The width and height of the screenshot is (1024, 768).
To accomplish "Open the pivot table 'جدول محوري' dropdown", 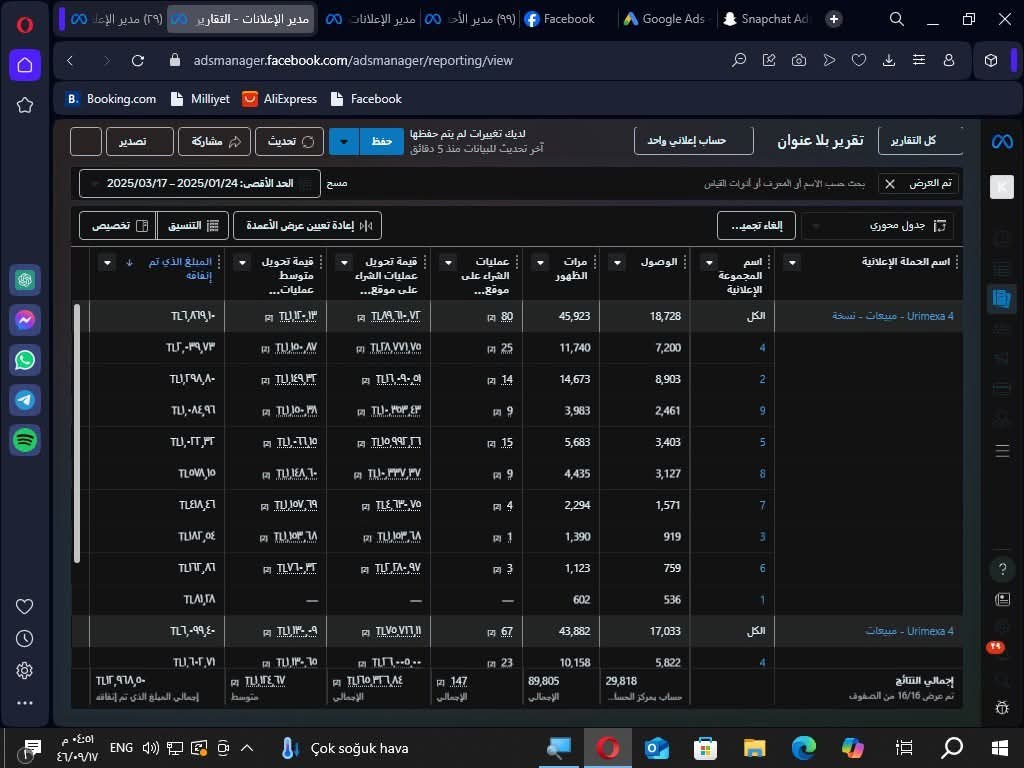I will click(x=878, y=226).
